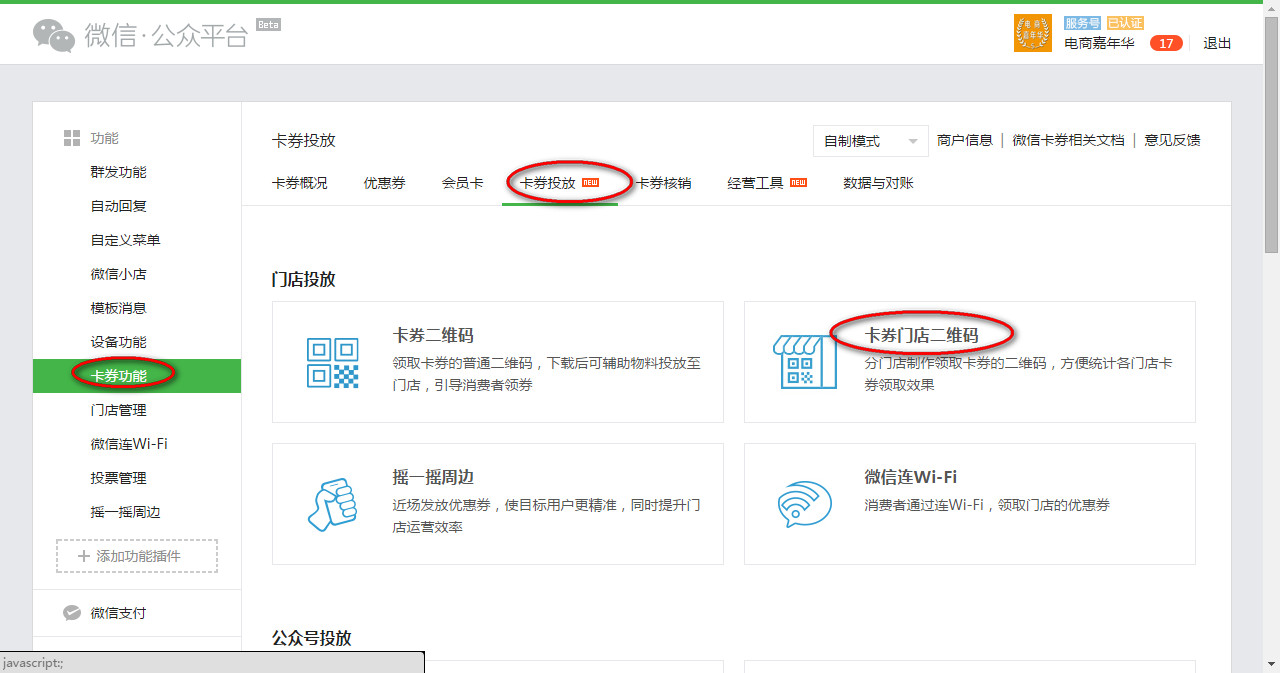1280x673 pixels.
Task: Click the QR code icon for 卡券二维码
Action: tap(332, 362)
